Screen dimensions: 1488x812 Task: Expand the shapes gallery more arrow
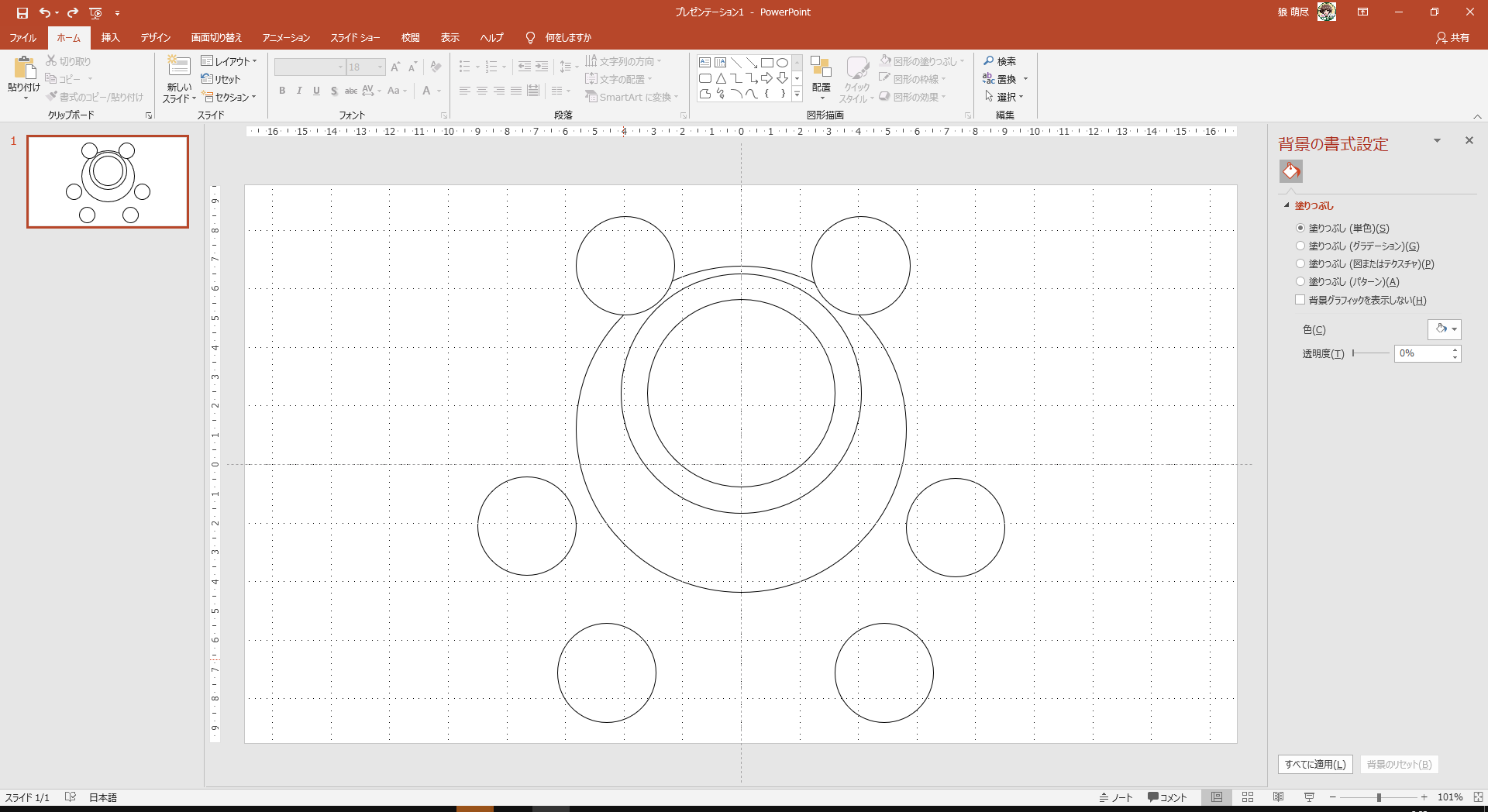(797, 94)
